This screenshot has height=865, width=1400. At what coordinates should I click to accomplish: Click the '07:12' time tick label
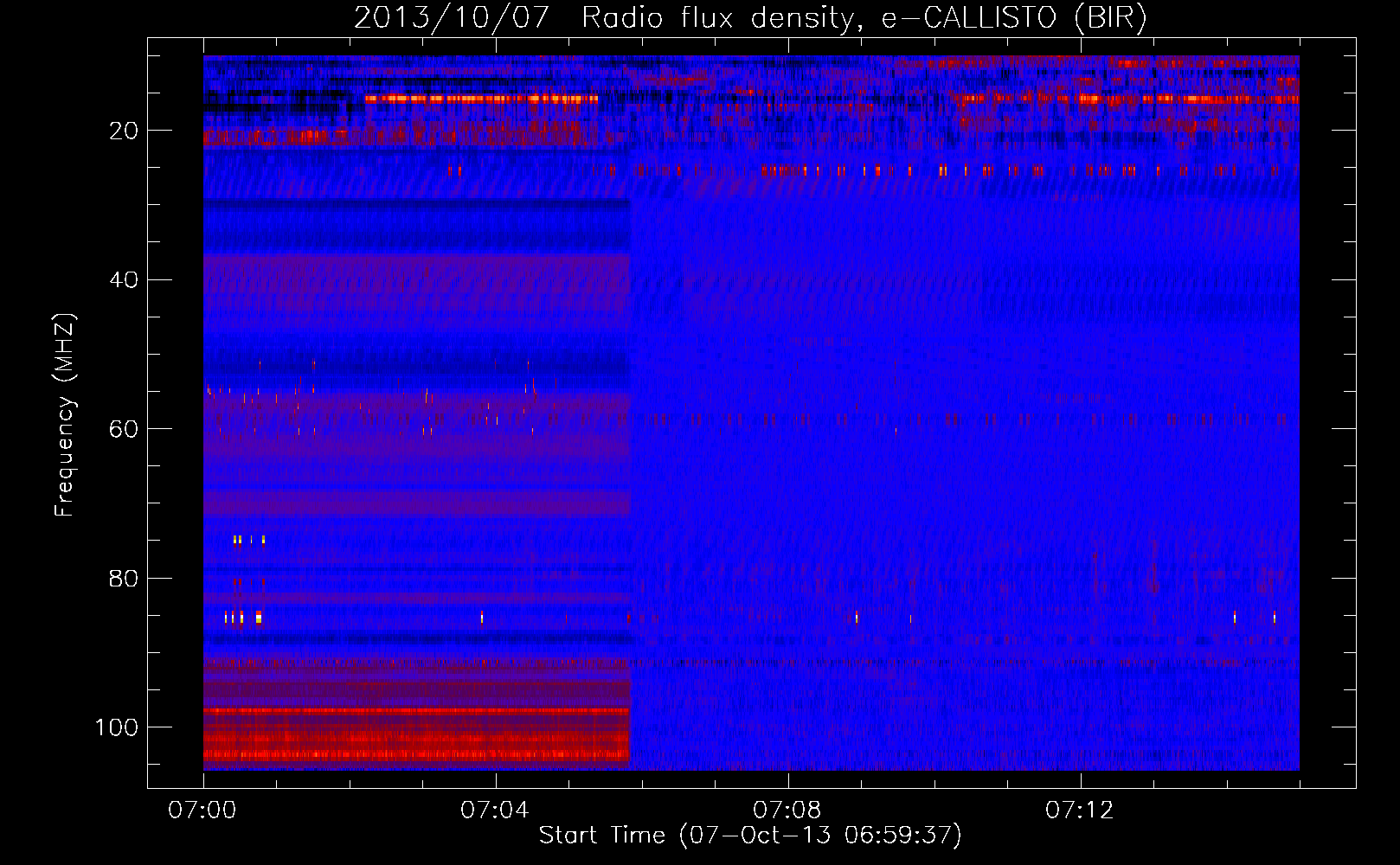[x=1080, y=811]
